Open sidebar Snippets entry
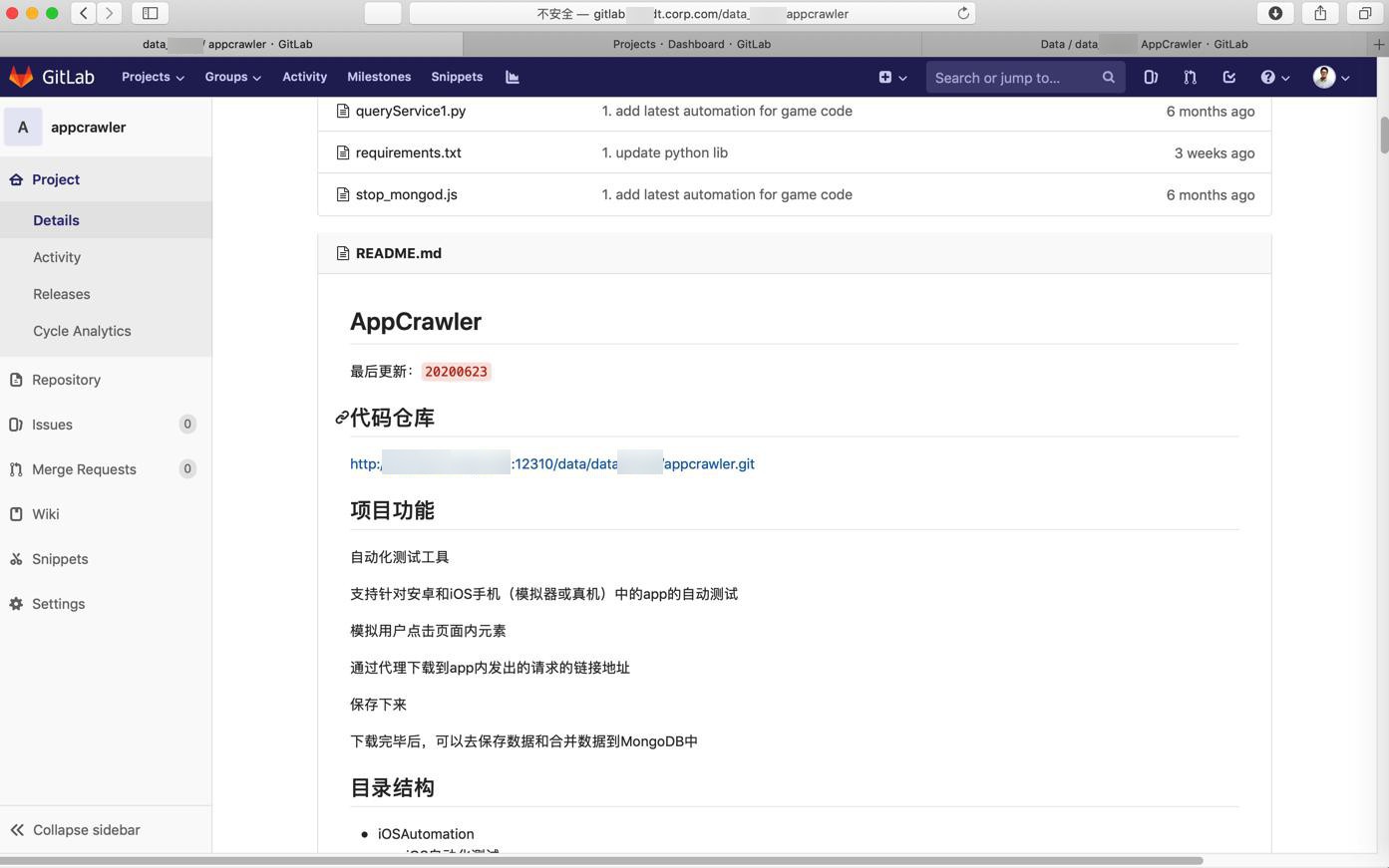 [60, 559]
